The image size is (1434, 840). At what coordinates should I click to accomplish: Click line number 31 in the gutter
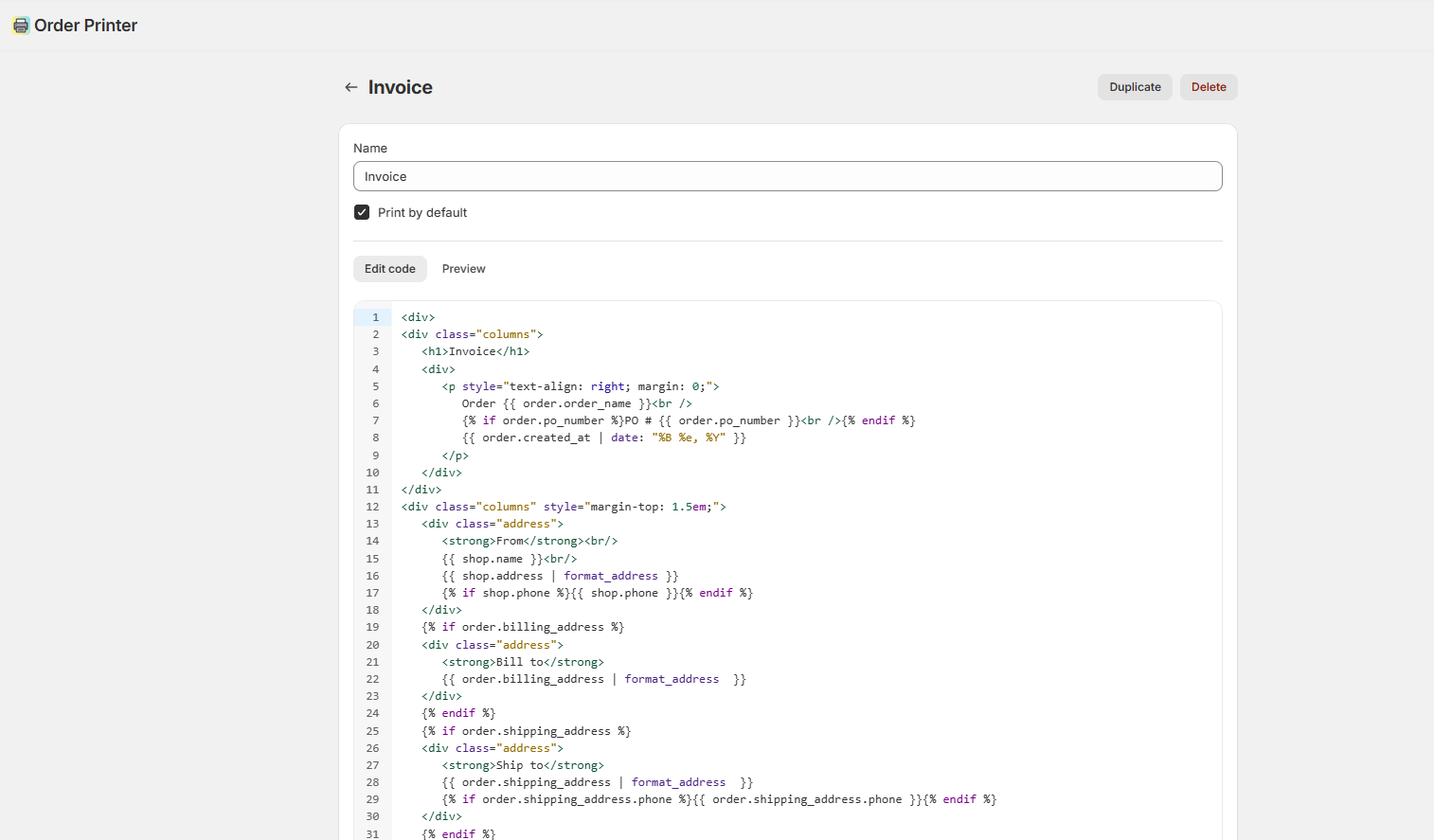pyautogui.click(x=372, y=833)
